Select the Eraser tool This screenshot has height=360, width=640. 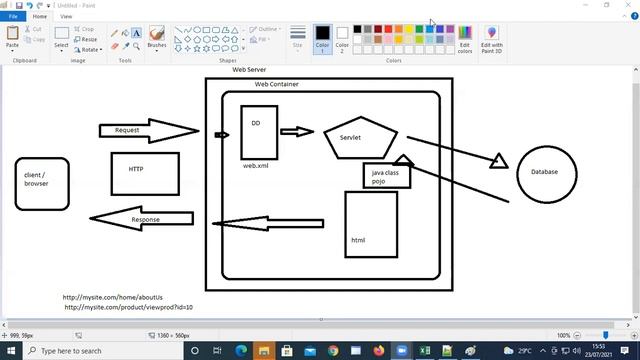(x=115, y=47)
